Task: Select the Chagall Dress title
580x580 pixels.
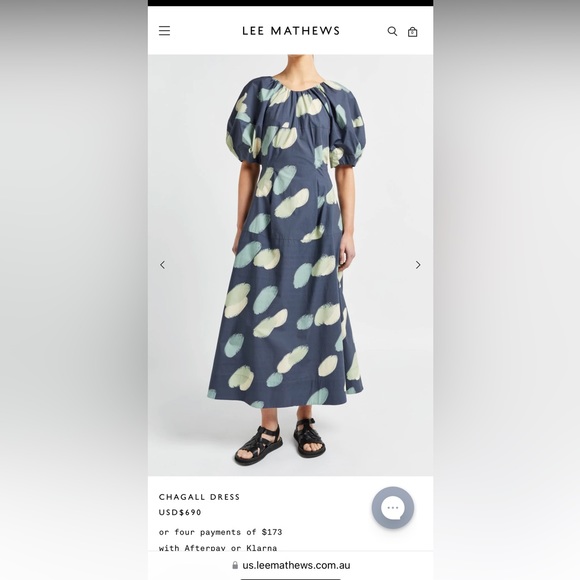Action: [x=199, y=497]
